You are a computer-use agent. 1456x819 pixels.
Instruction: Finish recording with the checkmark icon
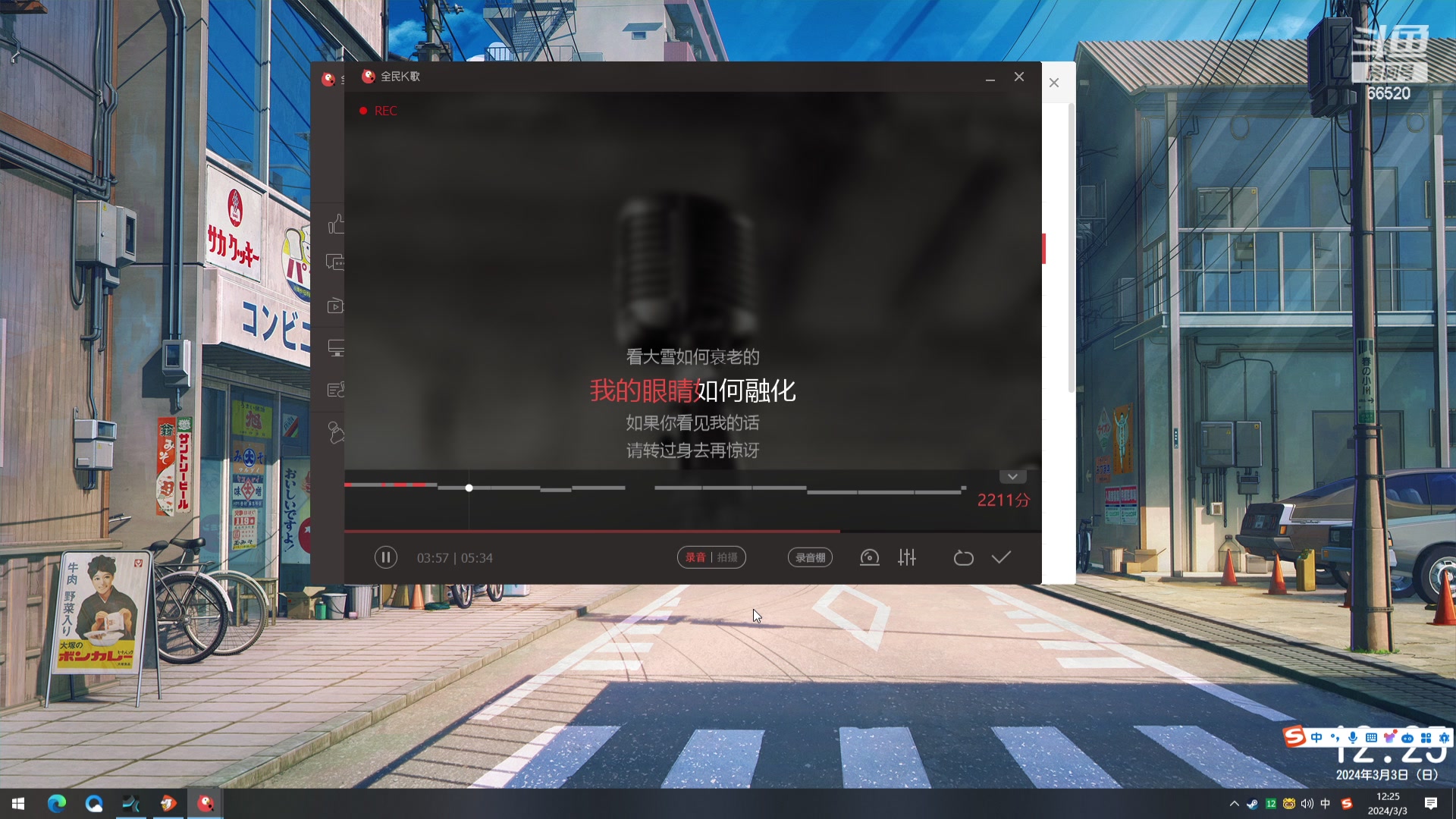pos(1001,558)
